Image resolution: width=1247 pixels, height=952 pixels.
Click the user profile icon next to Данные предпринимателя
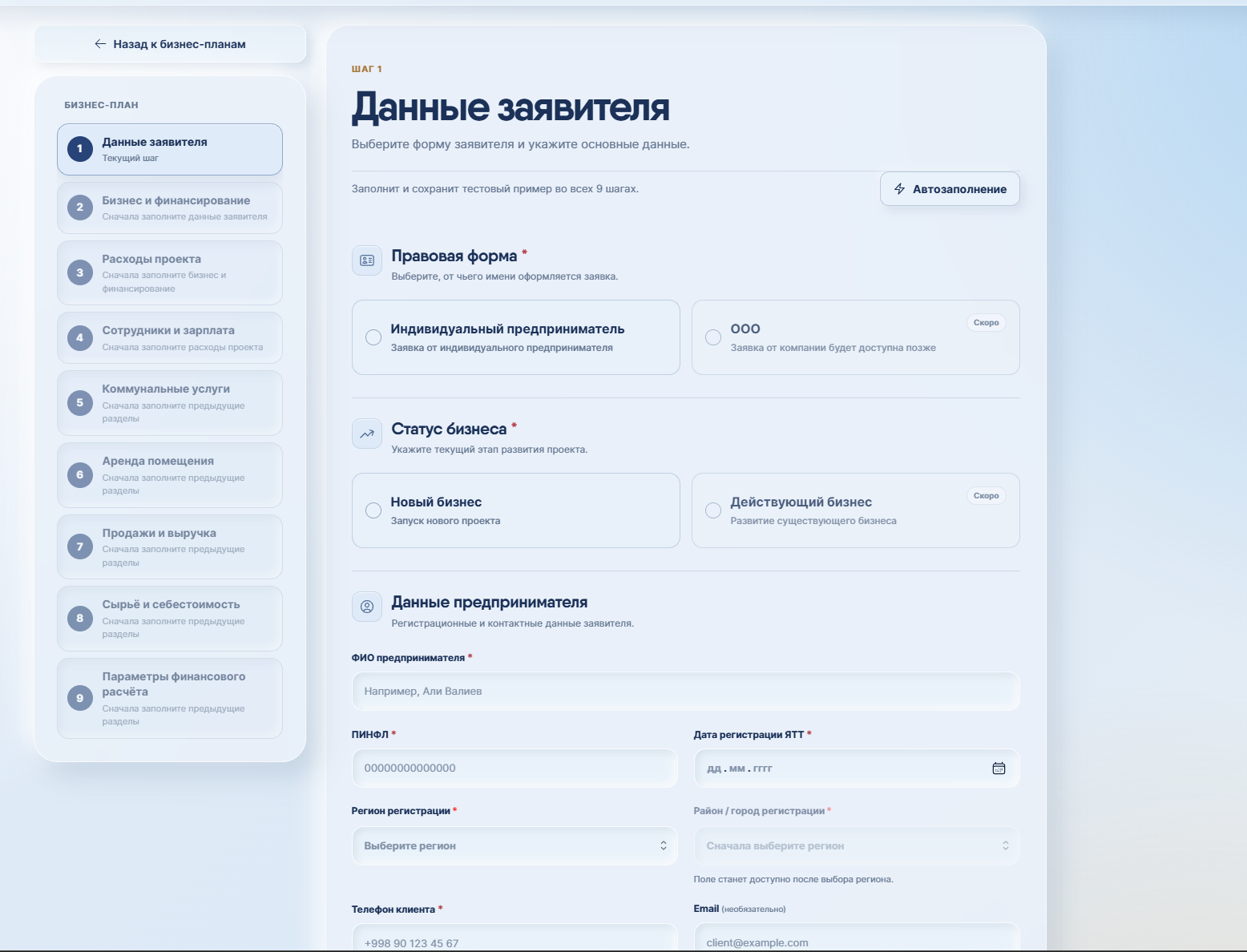click(x=367, y=607)
